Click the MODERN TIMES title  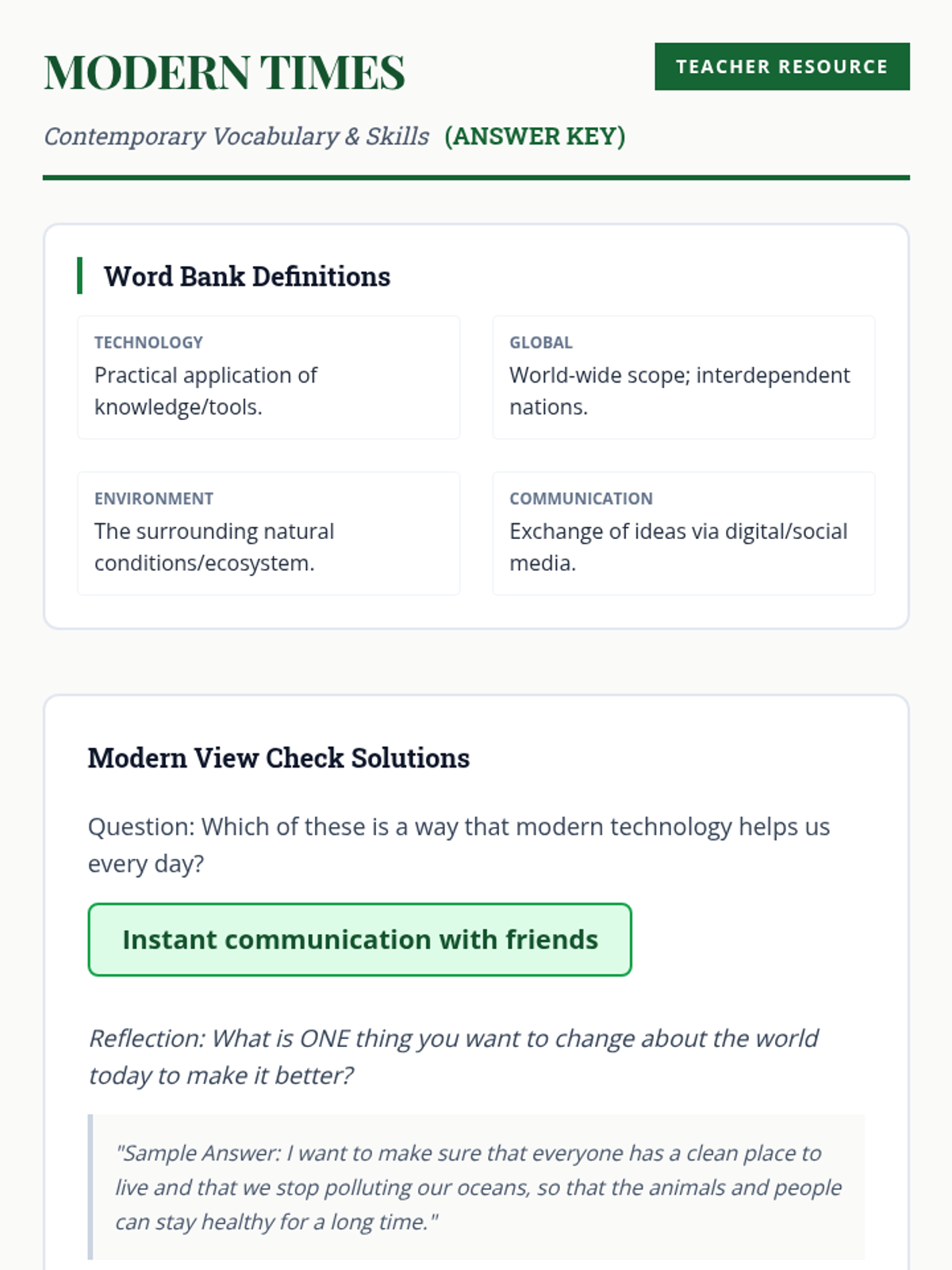tap(225, 72)
